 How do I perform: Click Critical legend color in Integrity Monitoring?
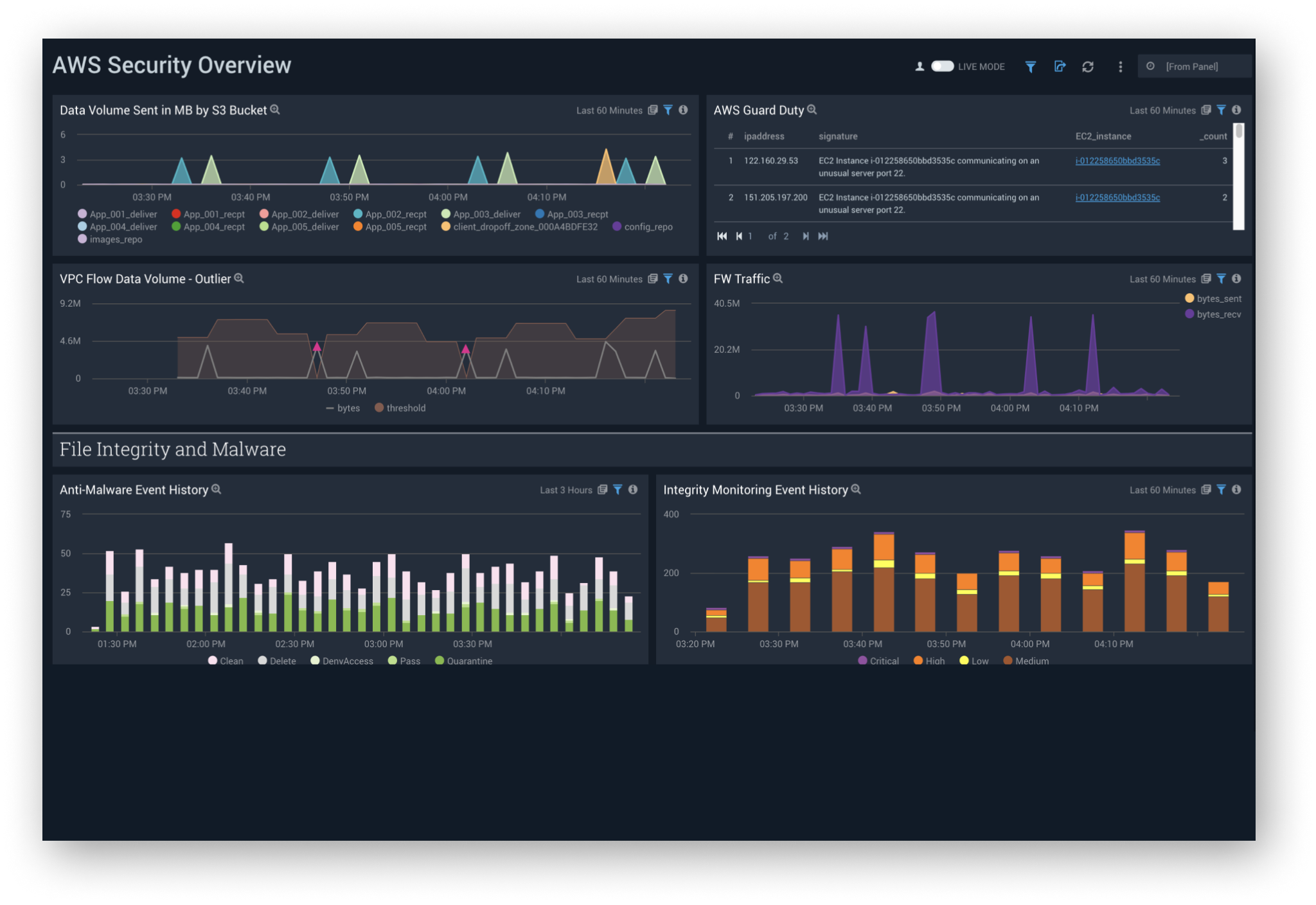[863, 660]
